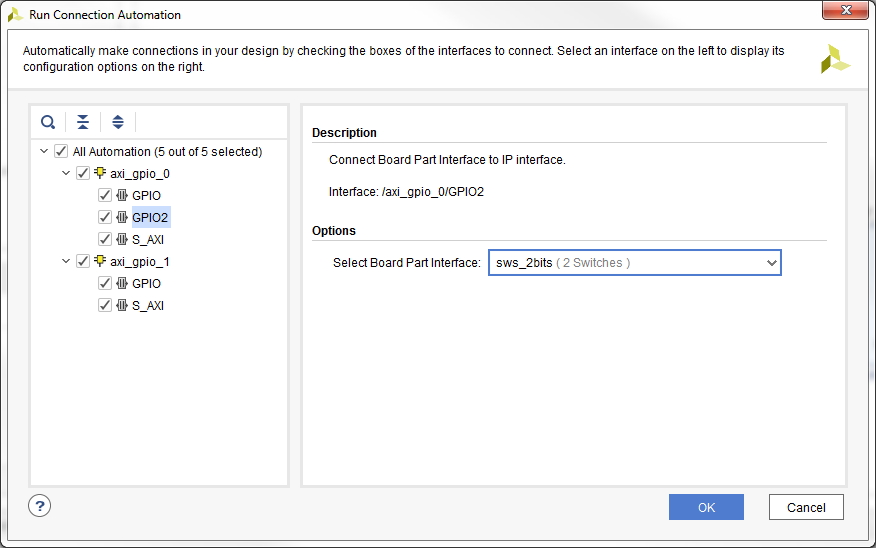Click the axi_gpio_0 IP block icon
Image resolution: width=876 pixels, height=548 pixels.
point(100,173)
